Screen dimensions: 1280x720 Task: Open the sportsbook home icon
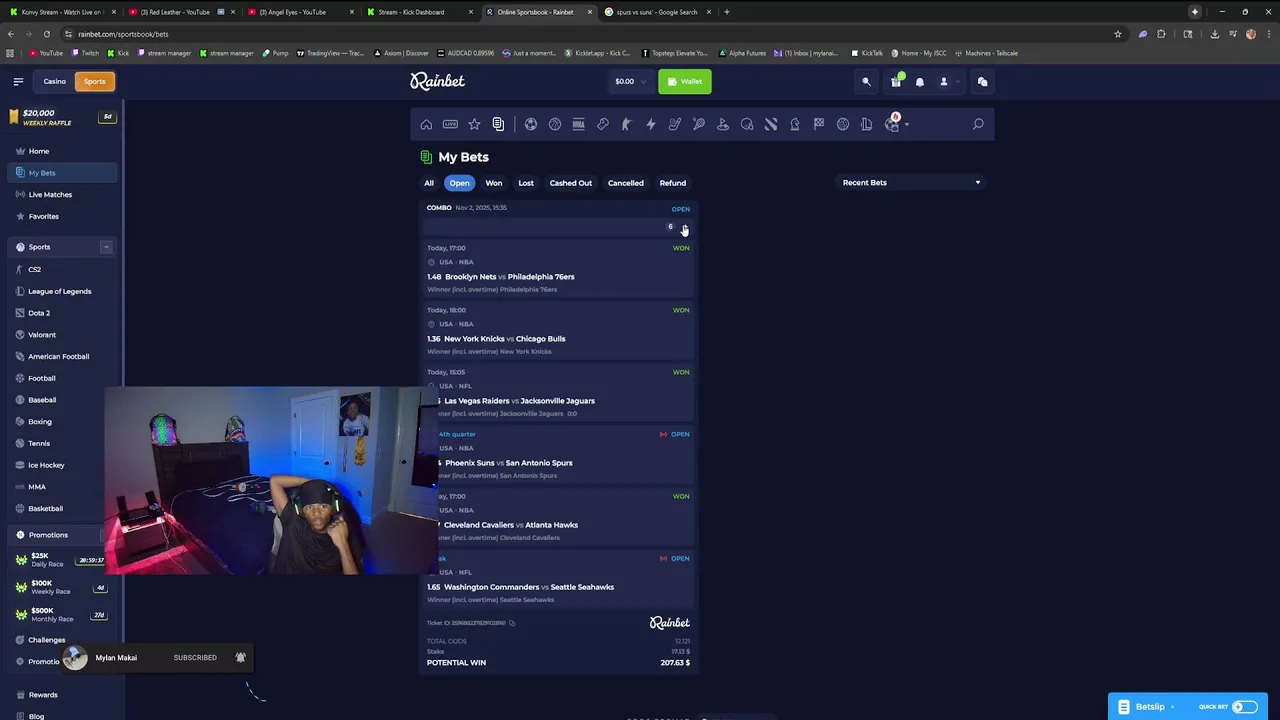click(x=426, y=124)
